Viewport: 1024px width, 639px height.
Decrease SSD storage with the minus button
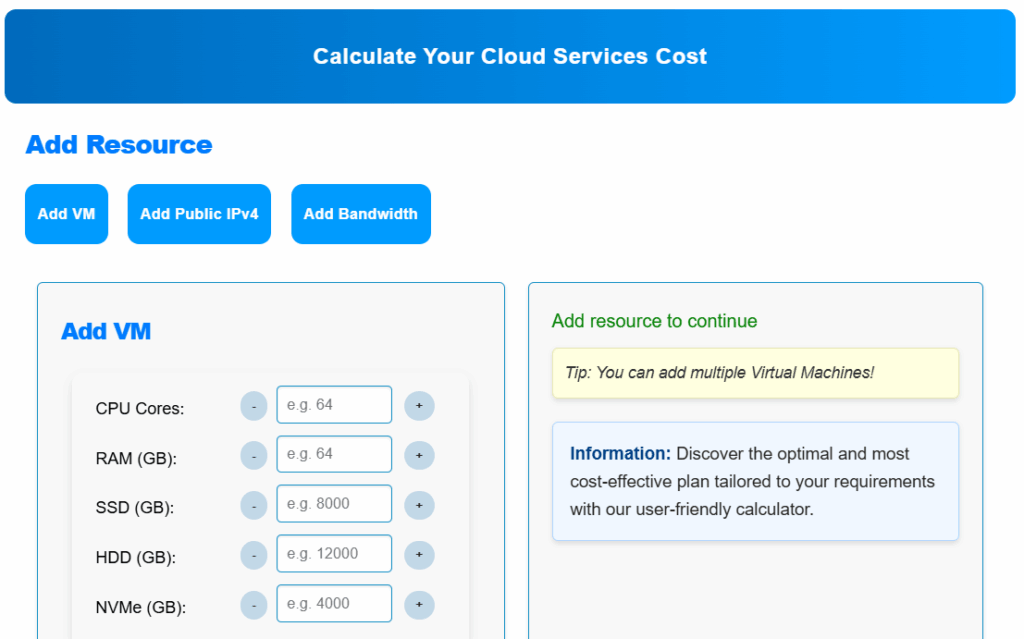253,504
